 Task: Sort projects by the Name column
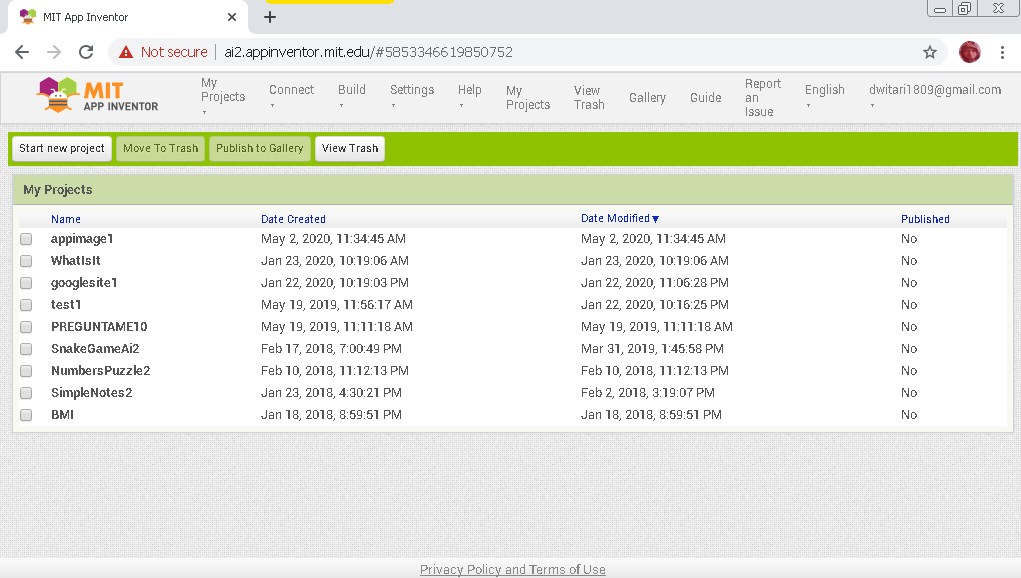pos(66,219)
